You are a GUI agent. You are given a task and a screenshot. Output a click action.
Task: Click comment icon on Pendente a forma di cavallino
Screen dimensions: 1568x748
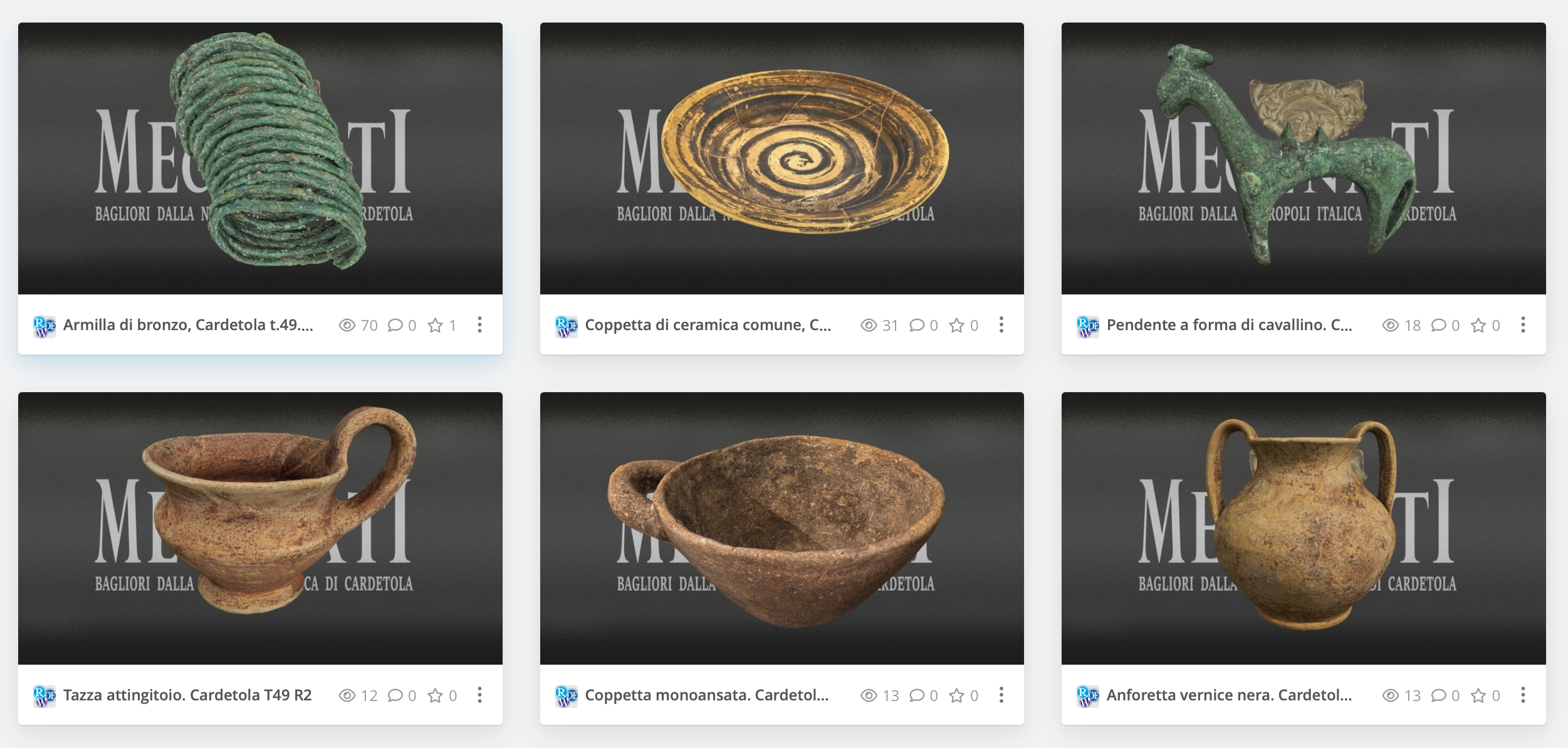click(x=1438, y=325)
